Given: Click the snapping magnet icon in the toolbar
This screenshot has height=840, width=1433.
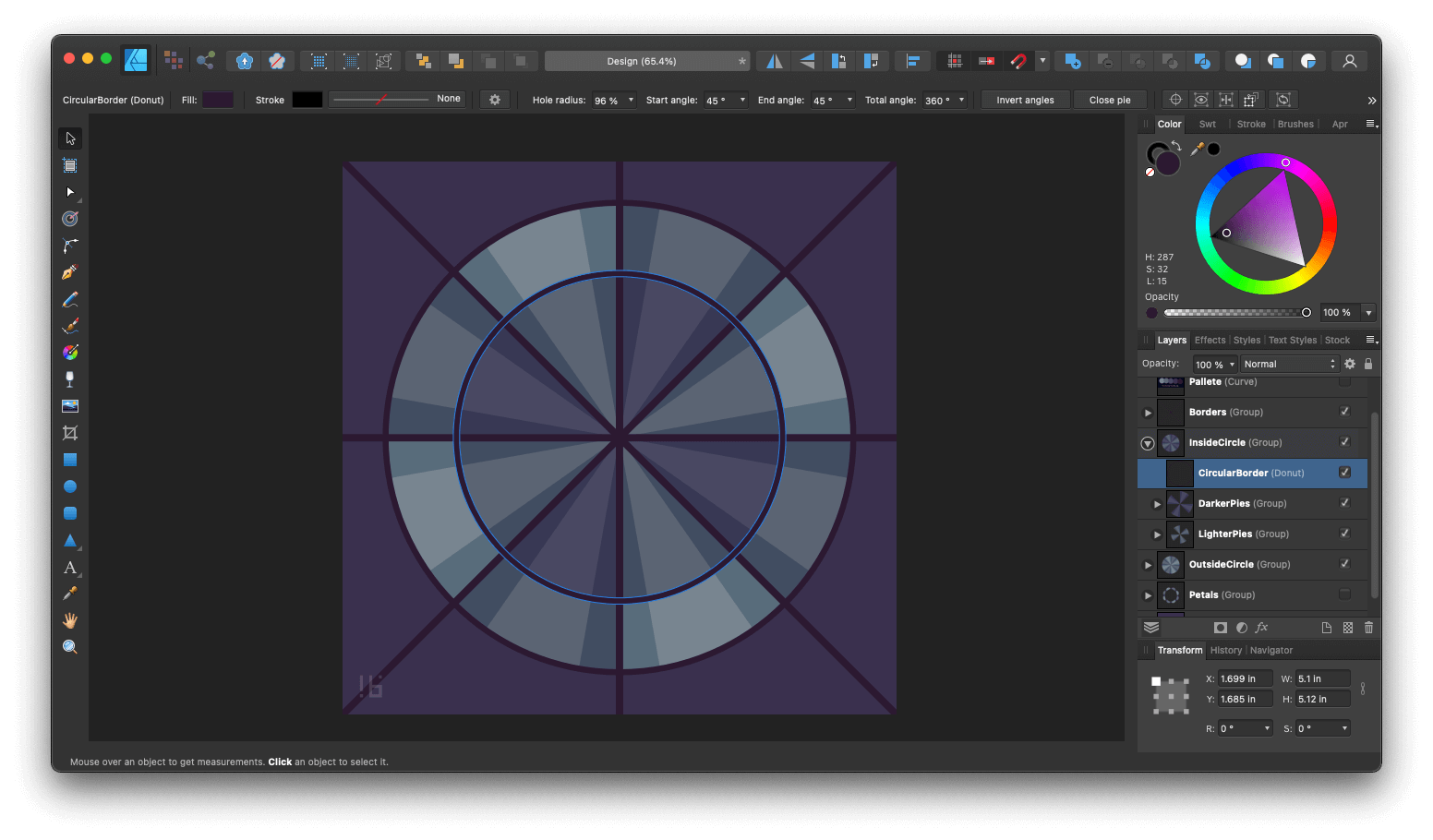Looking at the screenshot, I should tap(1018, 60).
